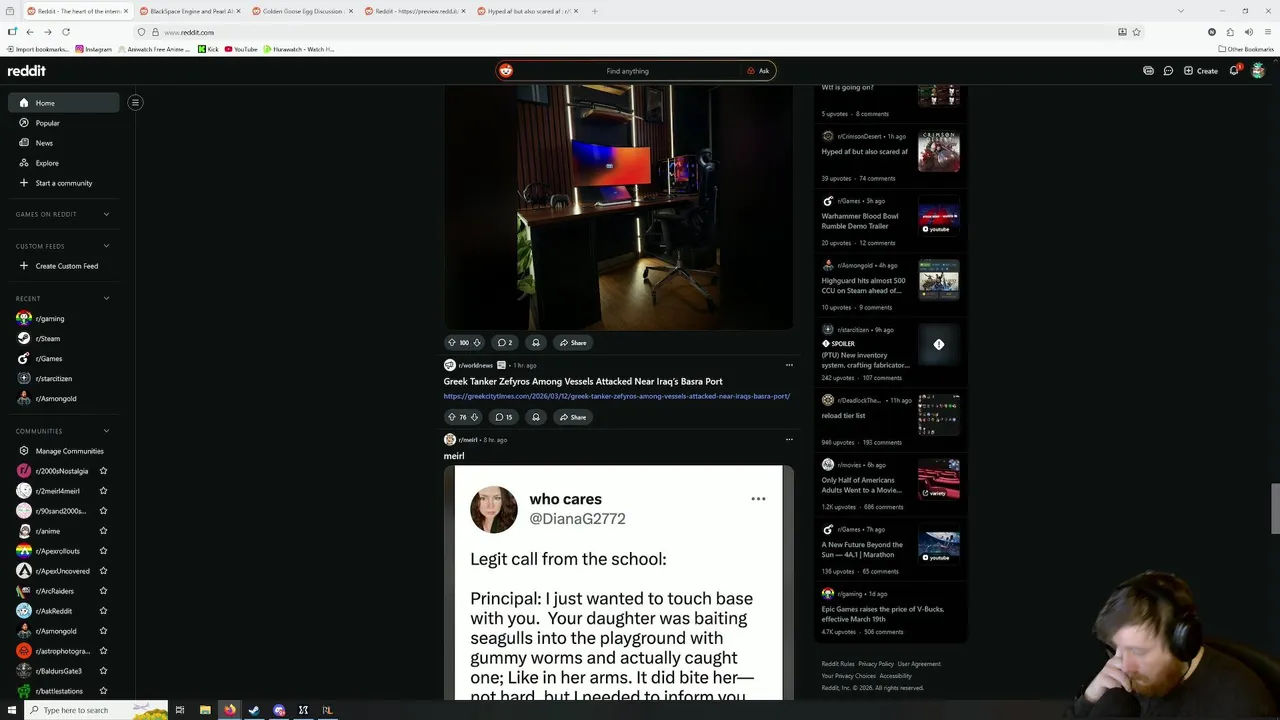This screenshot has height=720, width=1280.
Task: Favorite r/anime with its star
Action: point(103,531)
